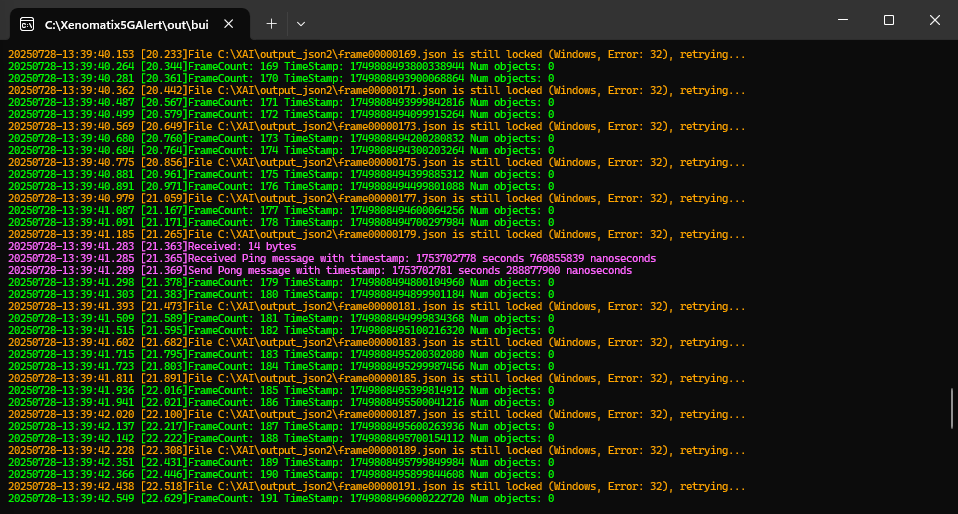This screenshot has width=958, height=514.
Task: Click the "Received Ping message" log line
Action: tap(330, 258)
